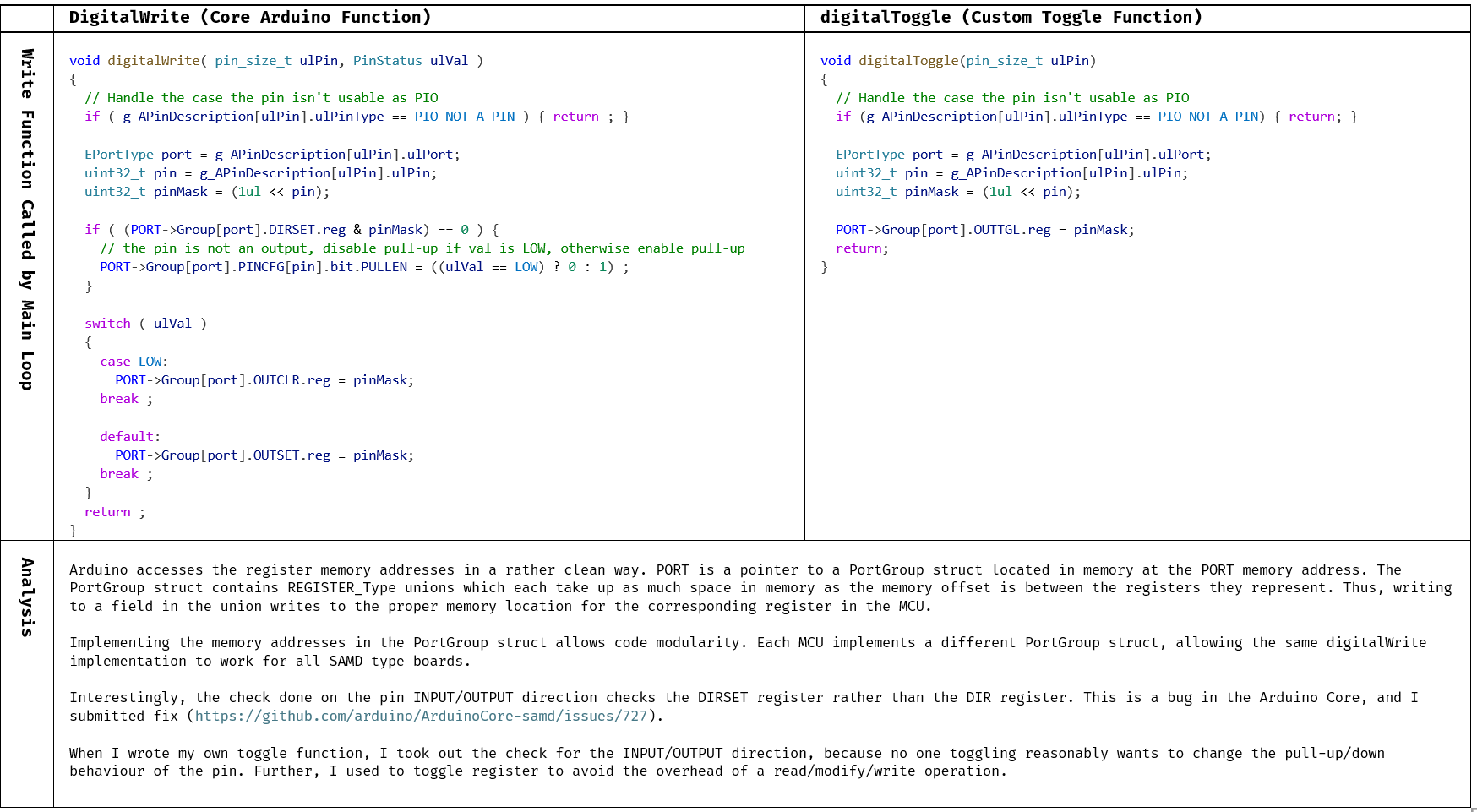Open the ArduinoCore-samd issues/727 GitHub link
The width and height of the screenshot is (1477, 812).
click(421, 717)
